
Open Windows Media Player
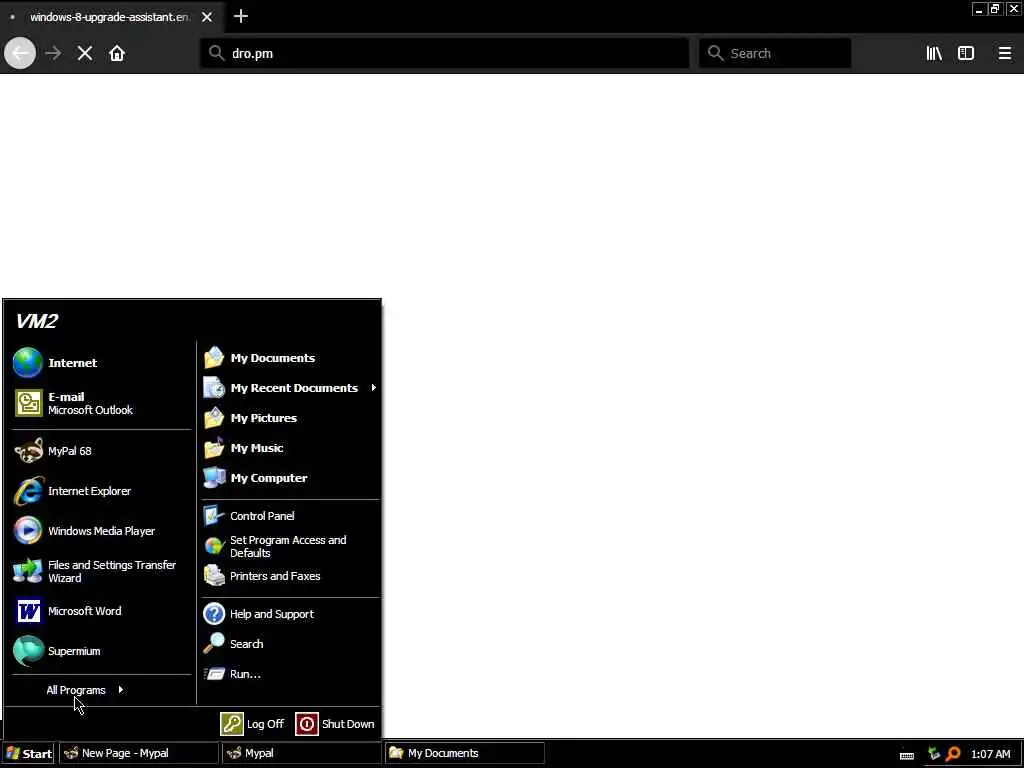click(x=101, y=531)
